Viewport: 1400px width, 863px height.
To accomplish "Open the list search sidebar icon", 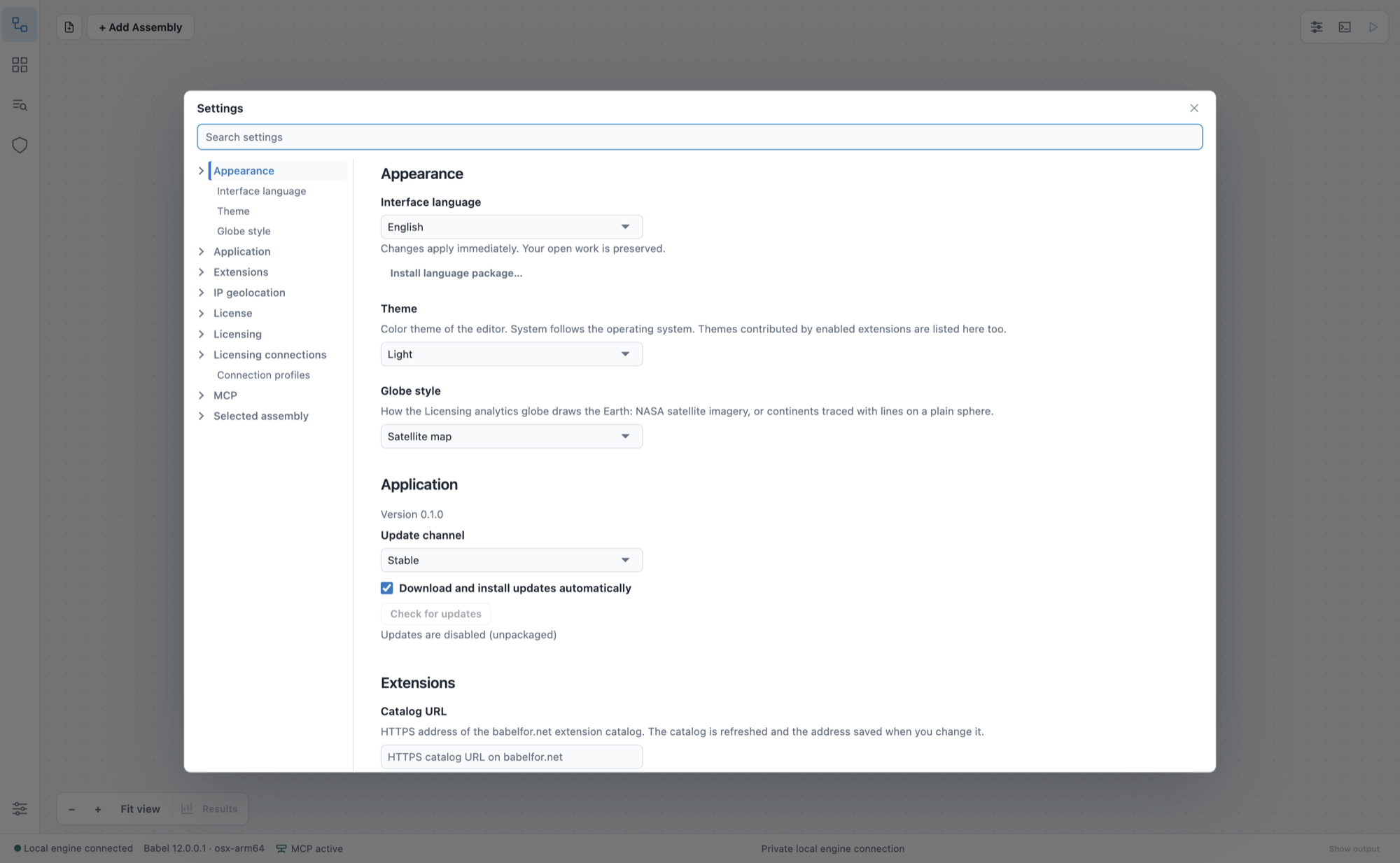I will pos(20,105).
